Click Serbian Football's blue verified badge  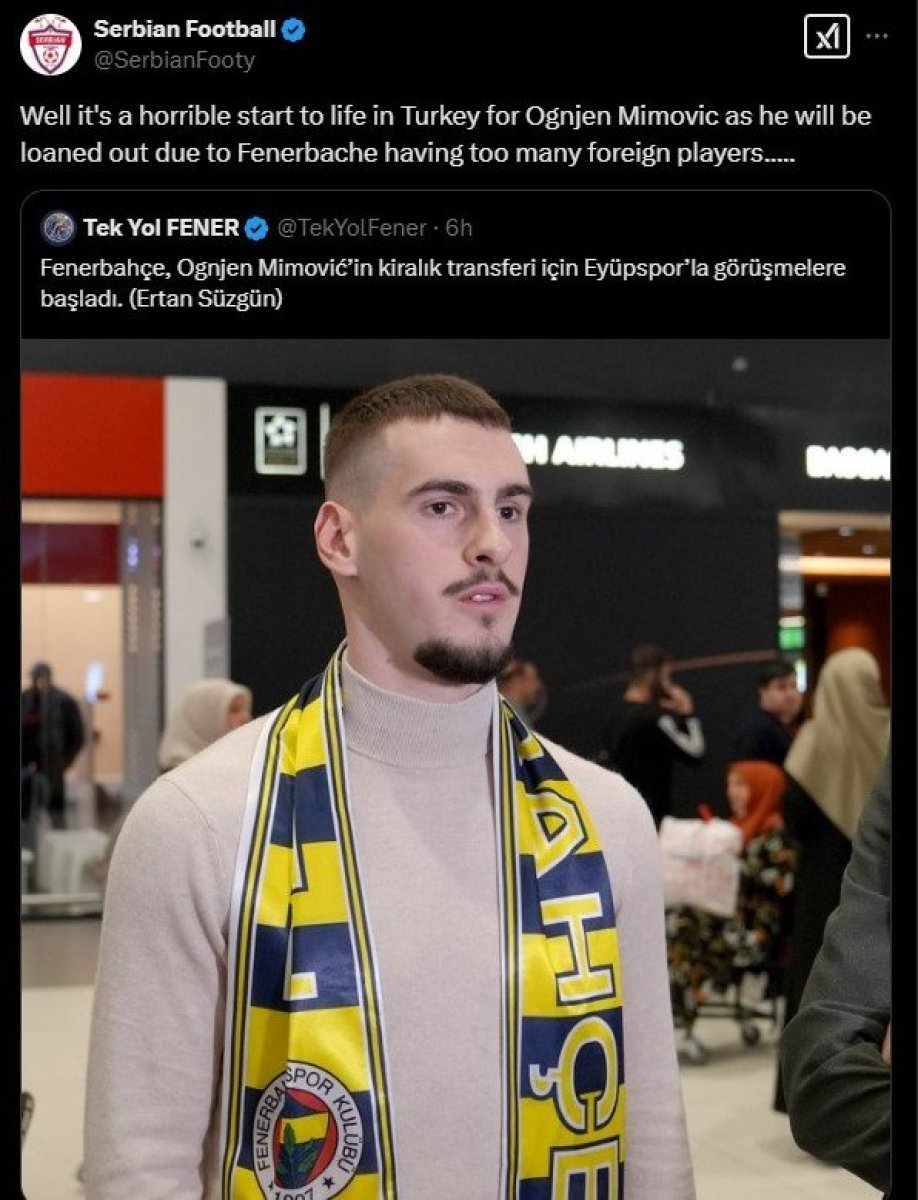(293, 30)
